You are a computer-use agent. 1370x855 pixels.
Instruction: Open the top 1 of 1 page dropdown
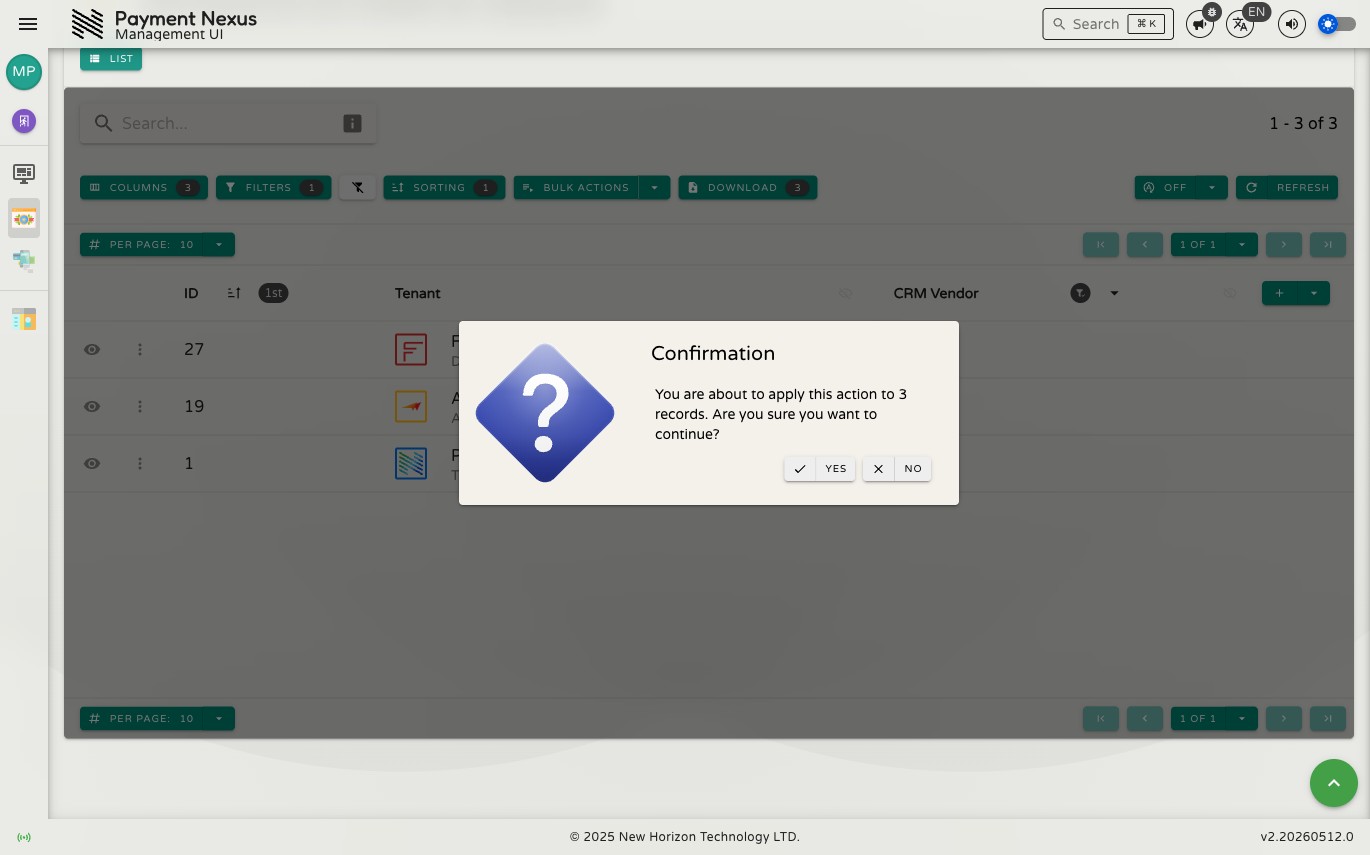click(x=1214, y=244)
